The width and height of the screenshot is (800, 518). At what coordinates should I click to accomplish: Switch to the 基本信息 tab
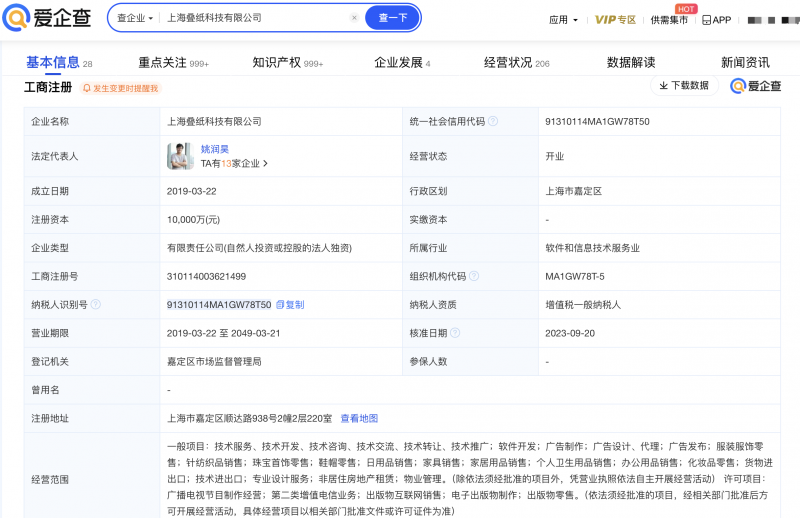tap(59, 63)
